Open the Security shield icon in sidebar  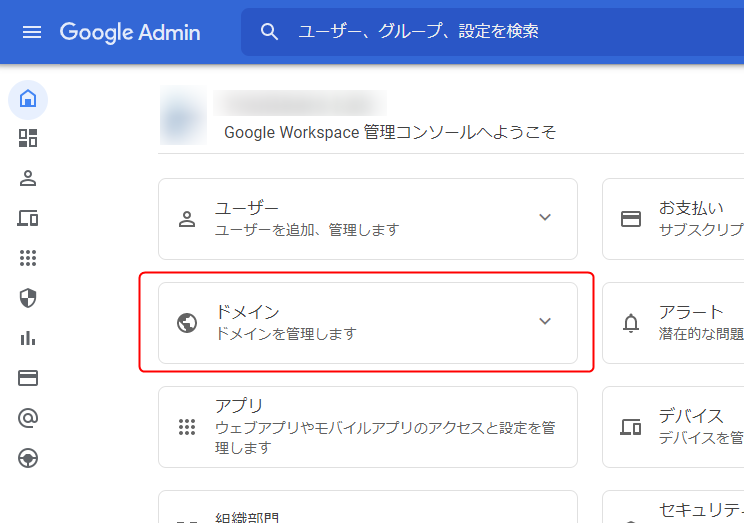(x=28, y=298)
